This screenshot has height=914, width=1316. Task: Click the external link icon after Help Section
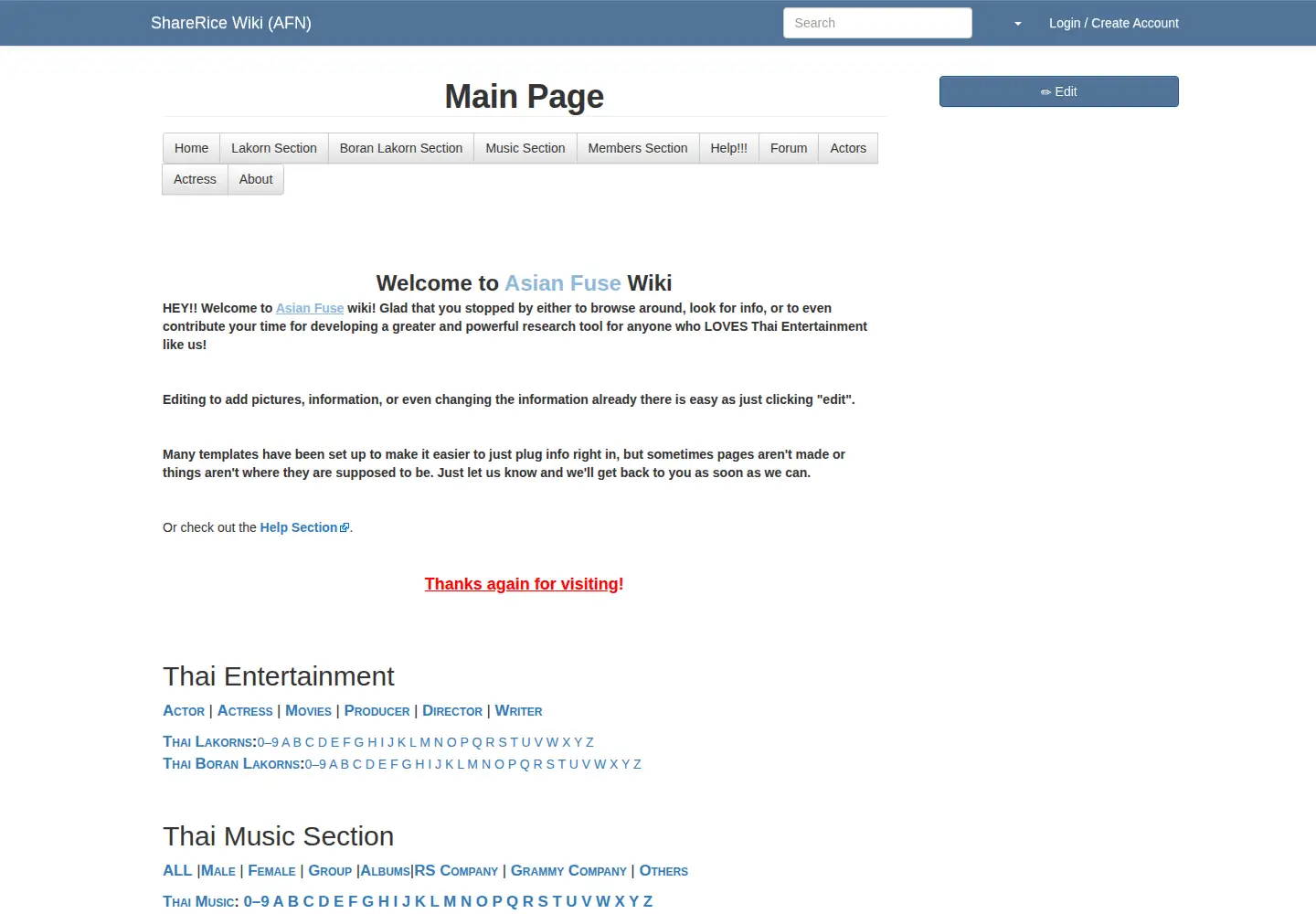(x=345, y=528)
